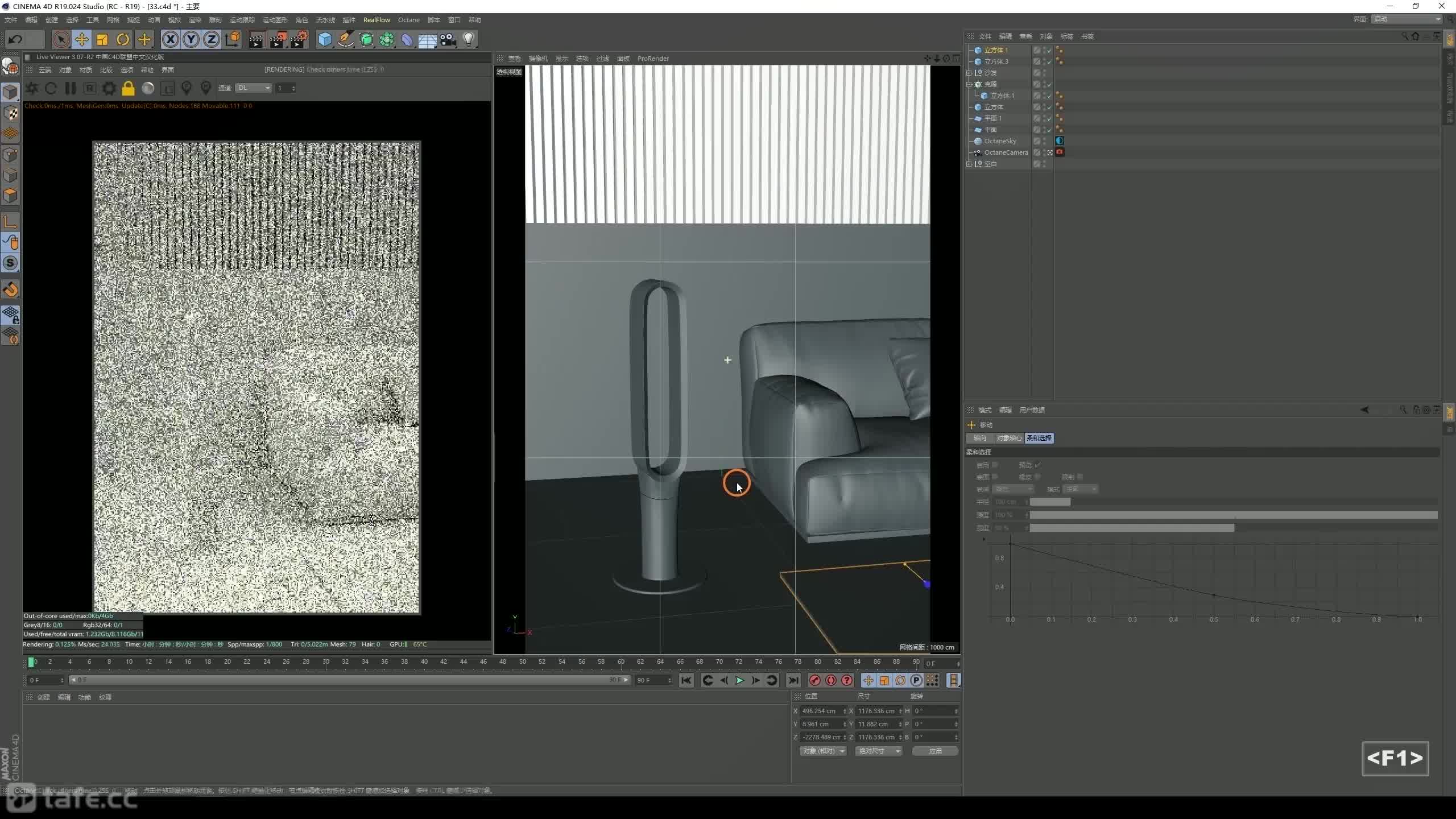
Task: Open the ProRender viewport menu
Action: click(x=653, y=59)
